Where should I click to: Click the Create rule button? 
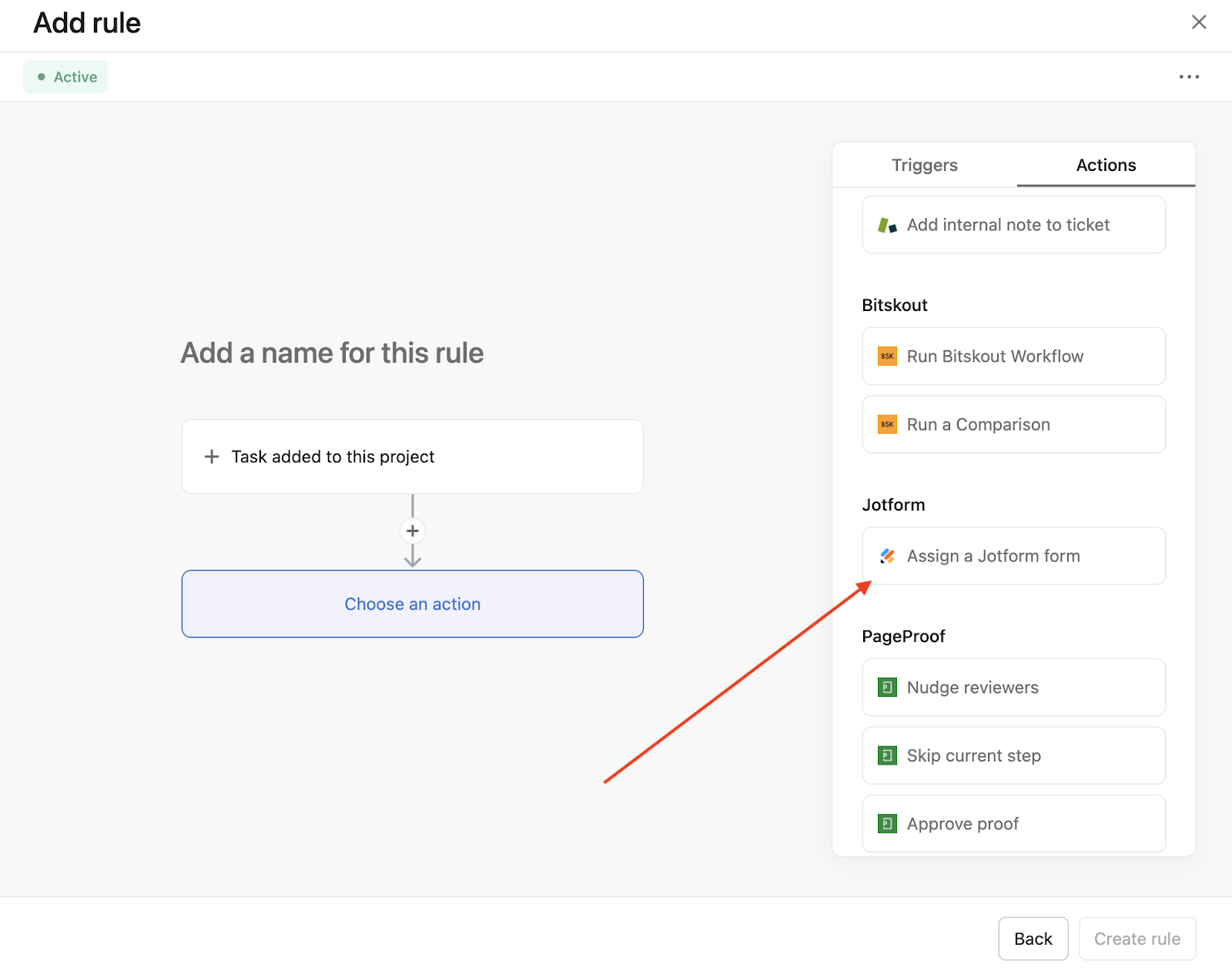coord(1137,939)
